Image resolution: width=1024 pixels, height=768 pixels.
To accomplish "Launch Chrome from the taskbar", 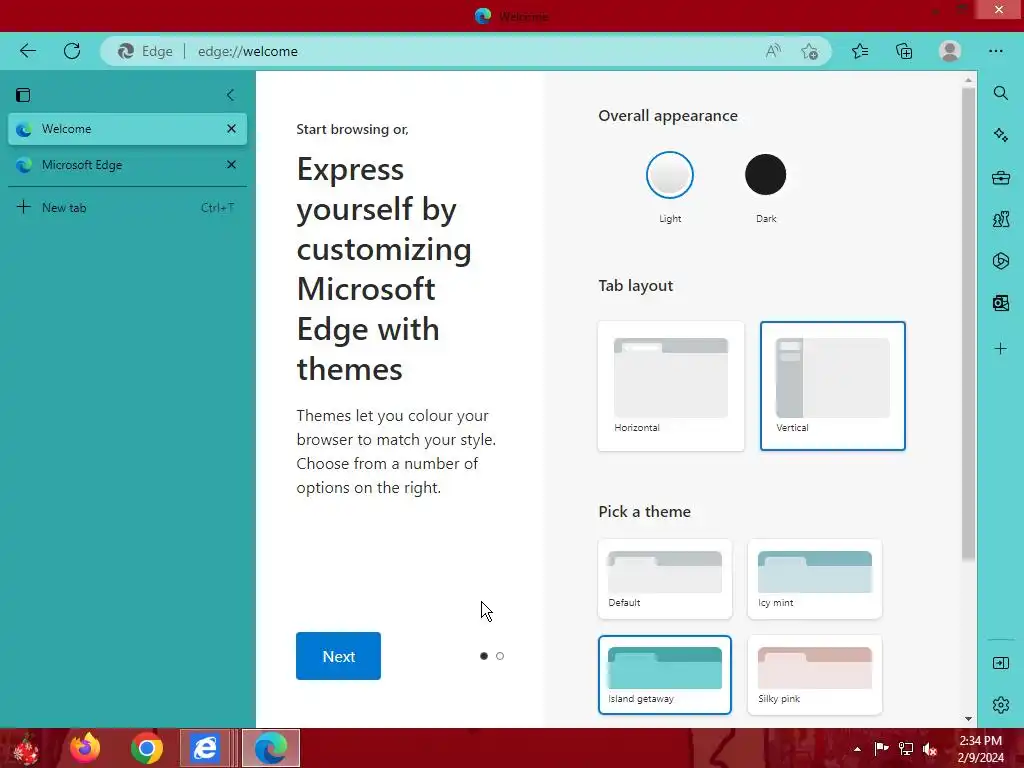I will [x=146, y=748].
